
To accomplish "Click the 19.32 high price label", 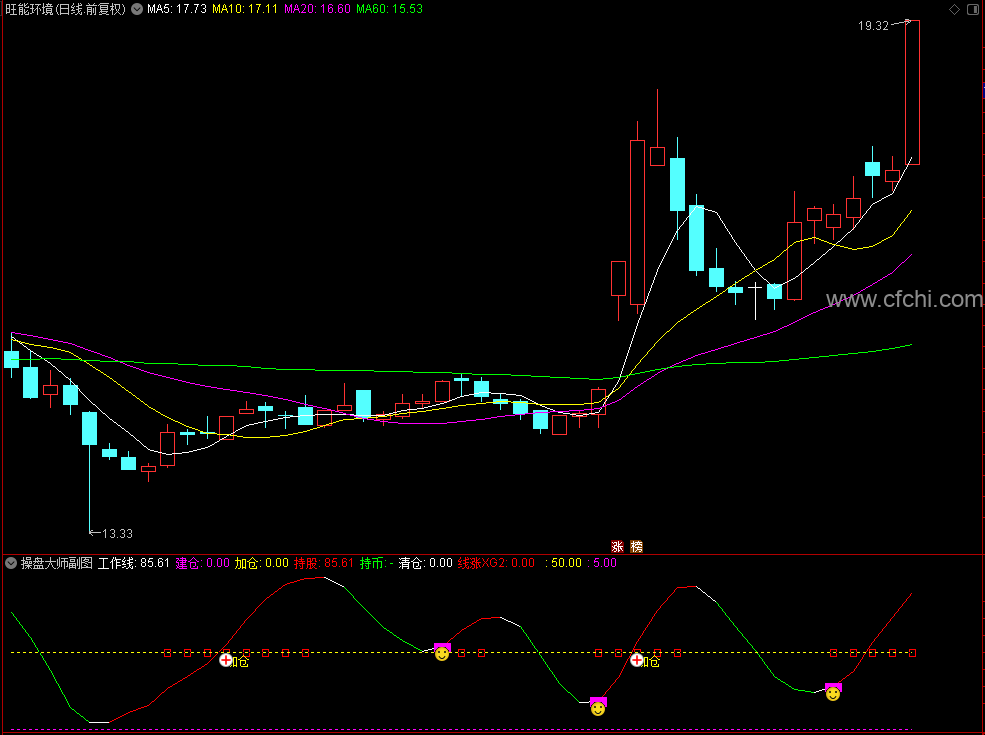I will coord(873,26).
